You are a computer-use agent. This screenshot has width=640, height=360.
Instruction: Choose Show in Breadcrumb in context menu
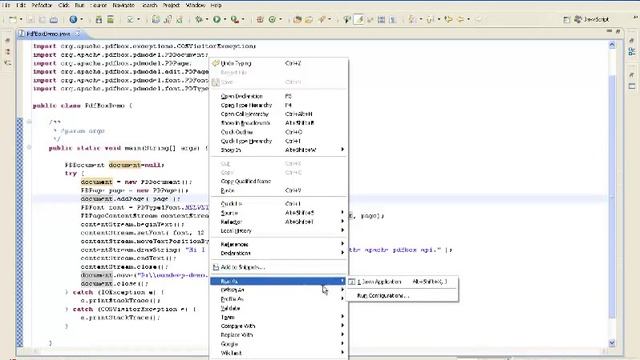[279, 123]
